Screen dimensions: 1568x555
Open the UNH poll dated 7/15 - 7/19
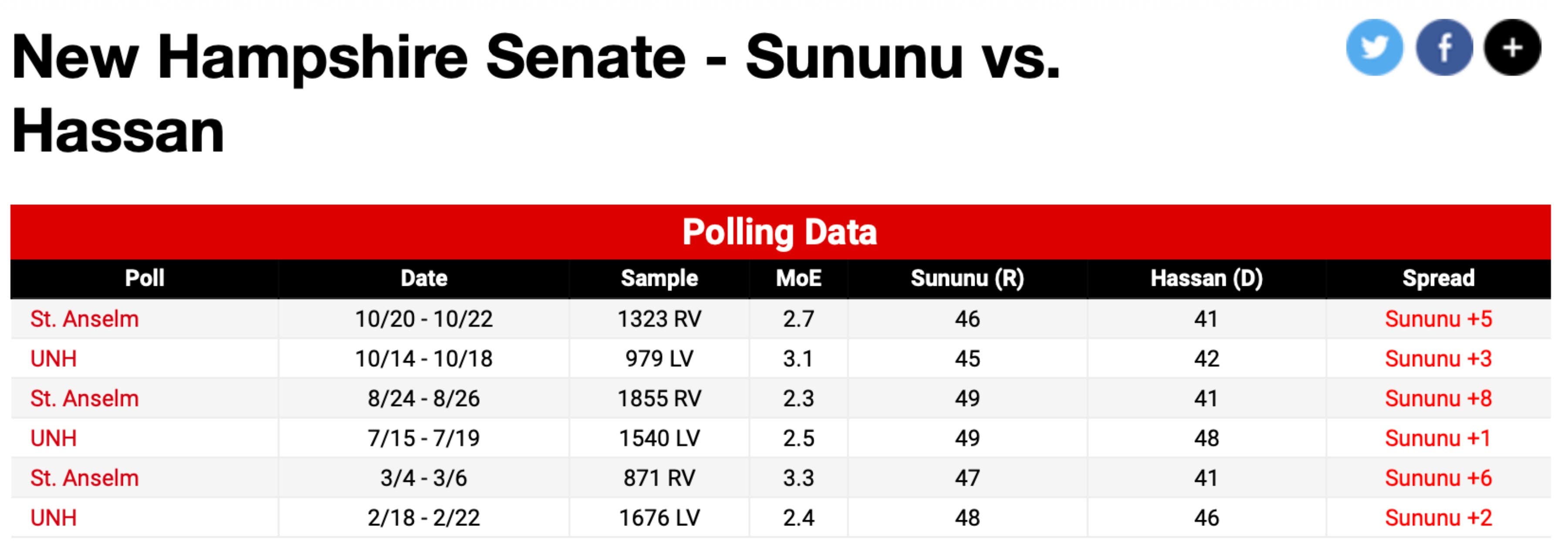[54, 438]
